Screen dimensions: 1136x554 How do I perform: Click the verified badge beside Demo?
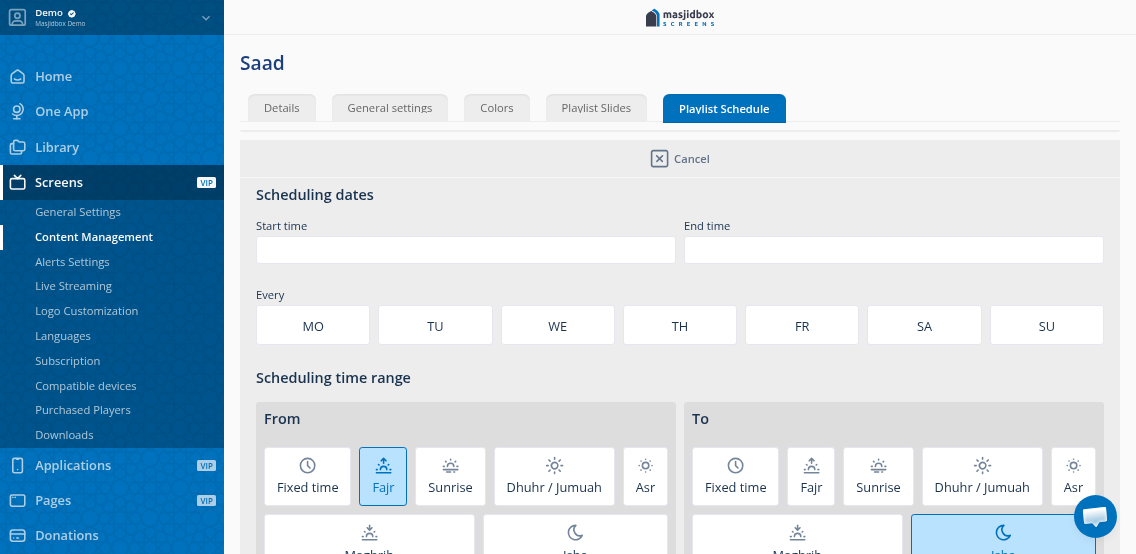[72, 13]
